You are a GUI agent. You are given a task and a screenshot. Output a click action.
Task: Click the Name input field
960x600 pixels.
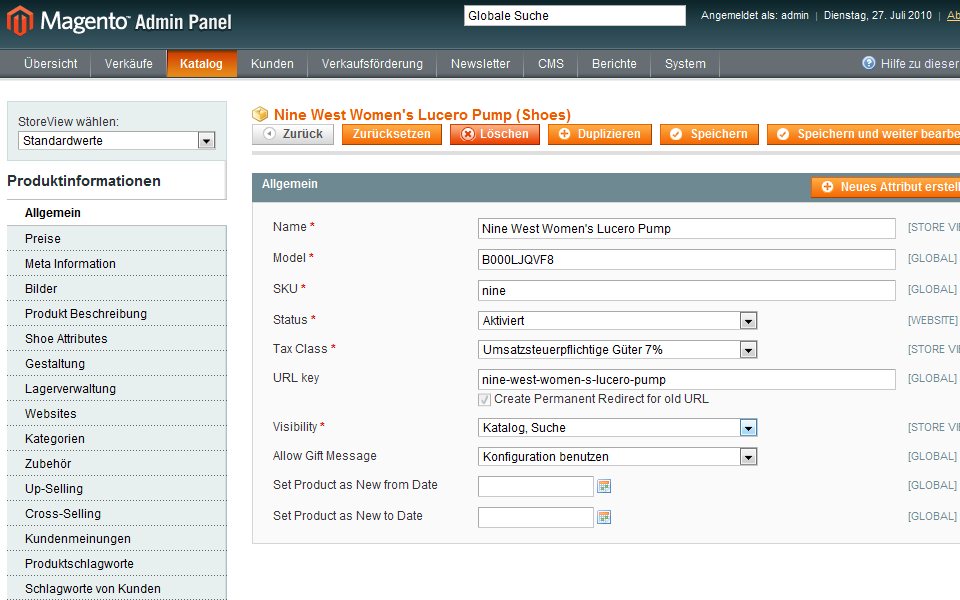coord(686,228)
